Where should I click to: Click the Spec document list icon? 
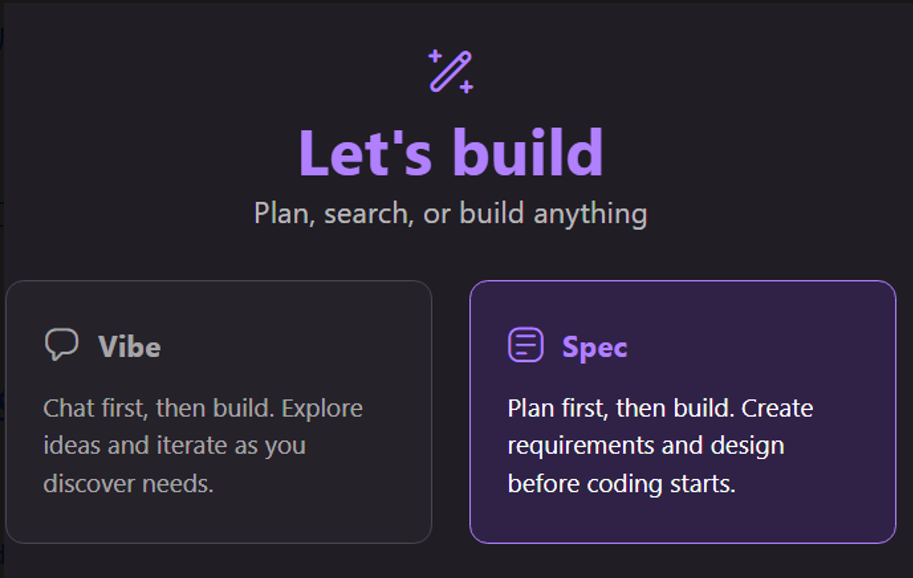point(526,345)
